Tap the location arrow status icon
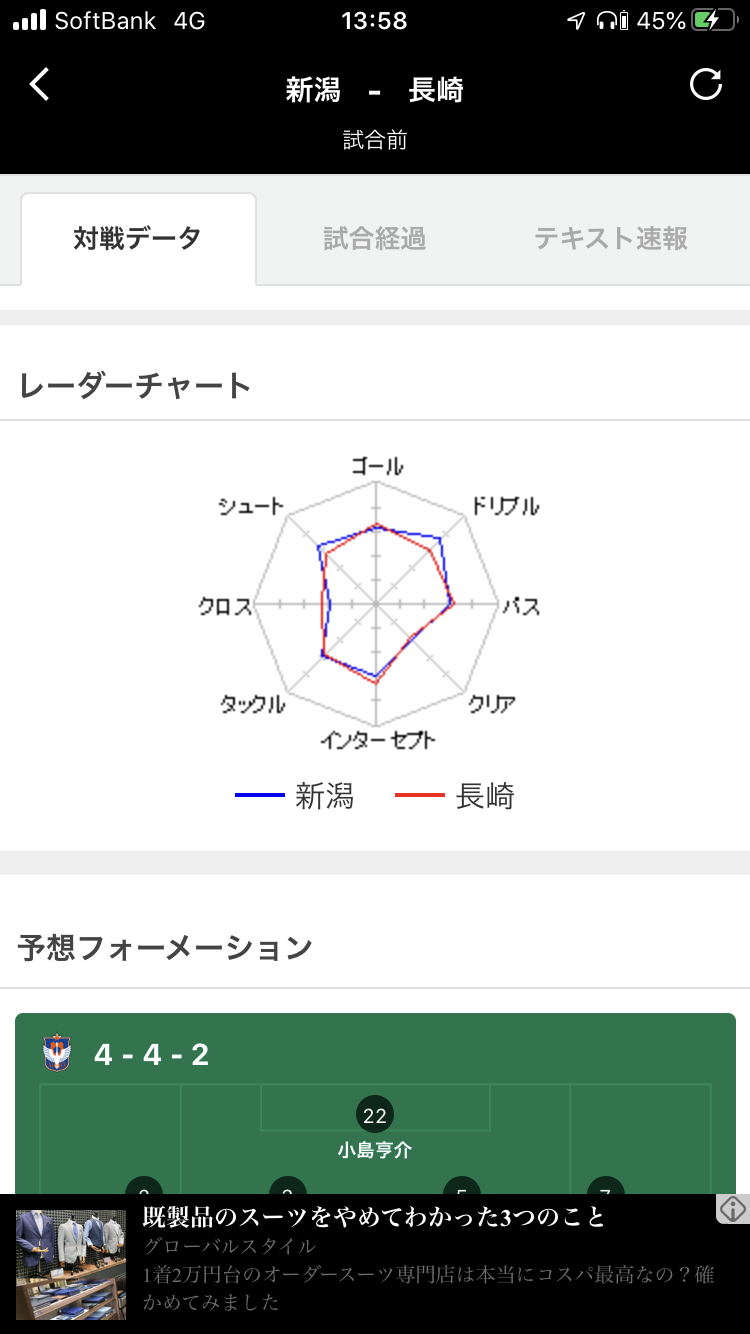The width and height of the screenshot is (750, 1334). (x=576, y=21)
